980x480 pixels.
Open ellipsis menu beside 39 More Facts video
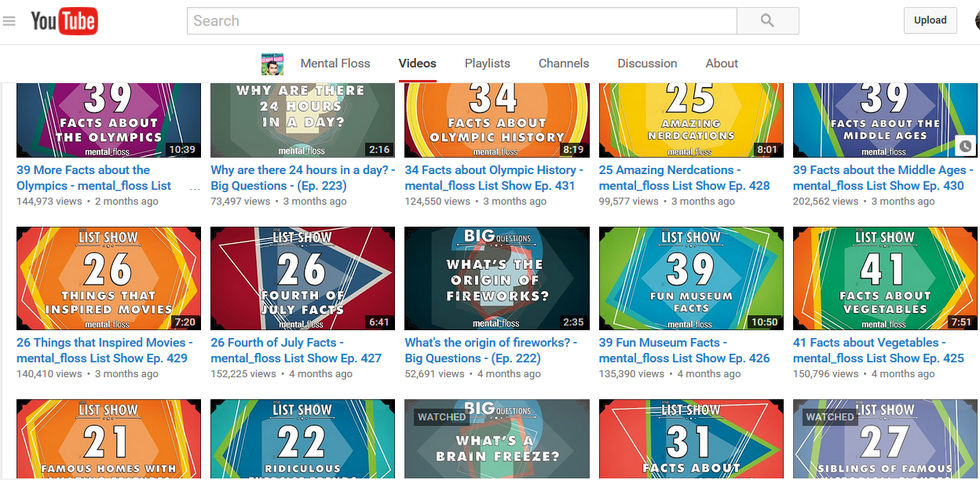(x=194, y=186)
